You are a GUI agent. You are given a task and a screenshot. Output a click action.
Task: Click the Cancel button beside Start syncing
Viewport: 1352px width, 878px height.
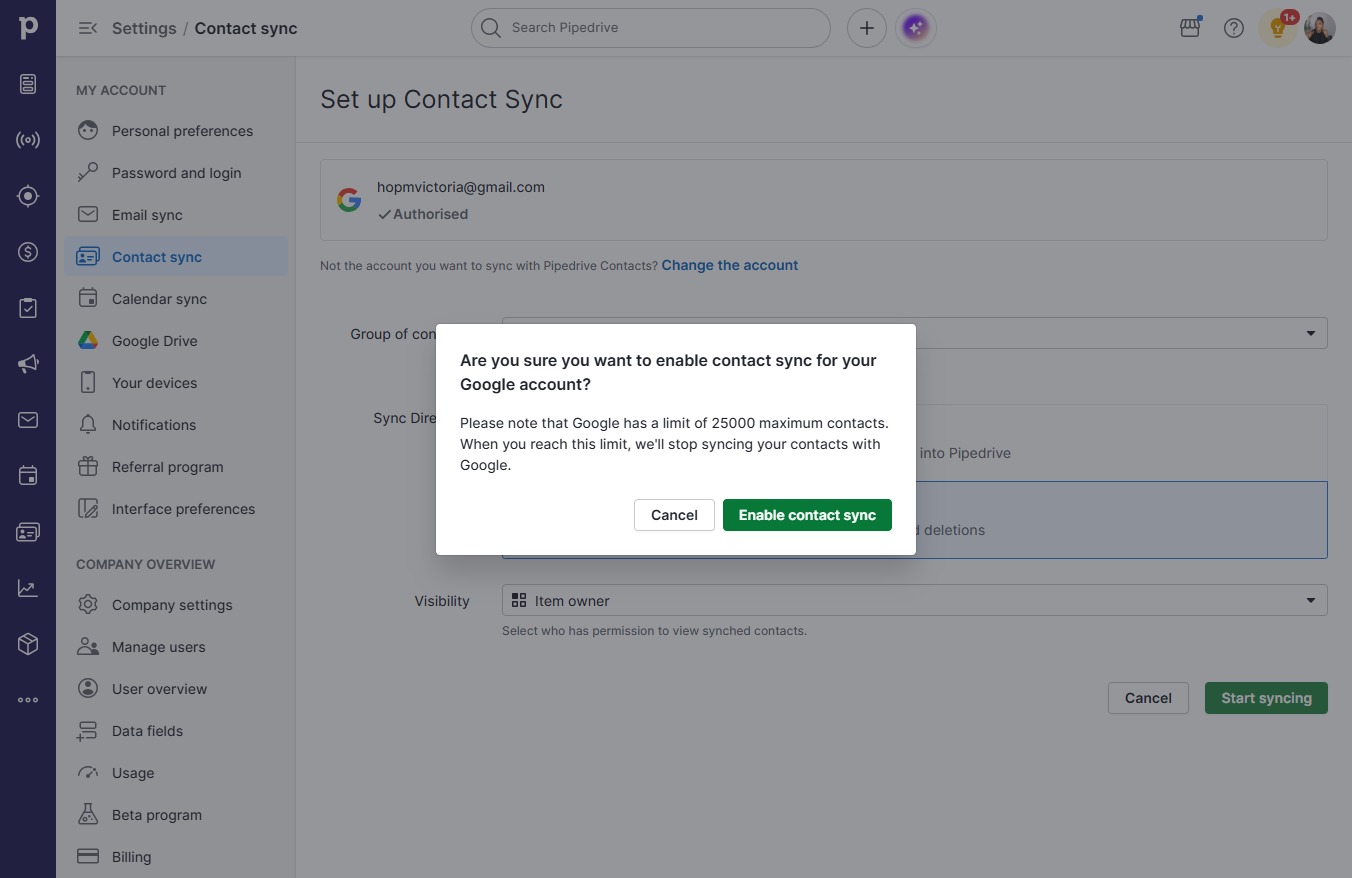pos(1148,698)
